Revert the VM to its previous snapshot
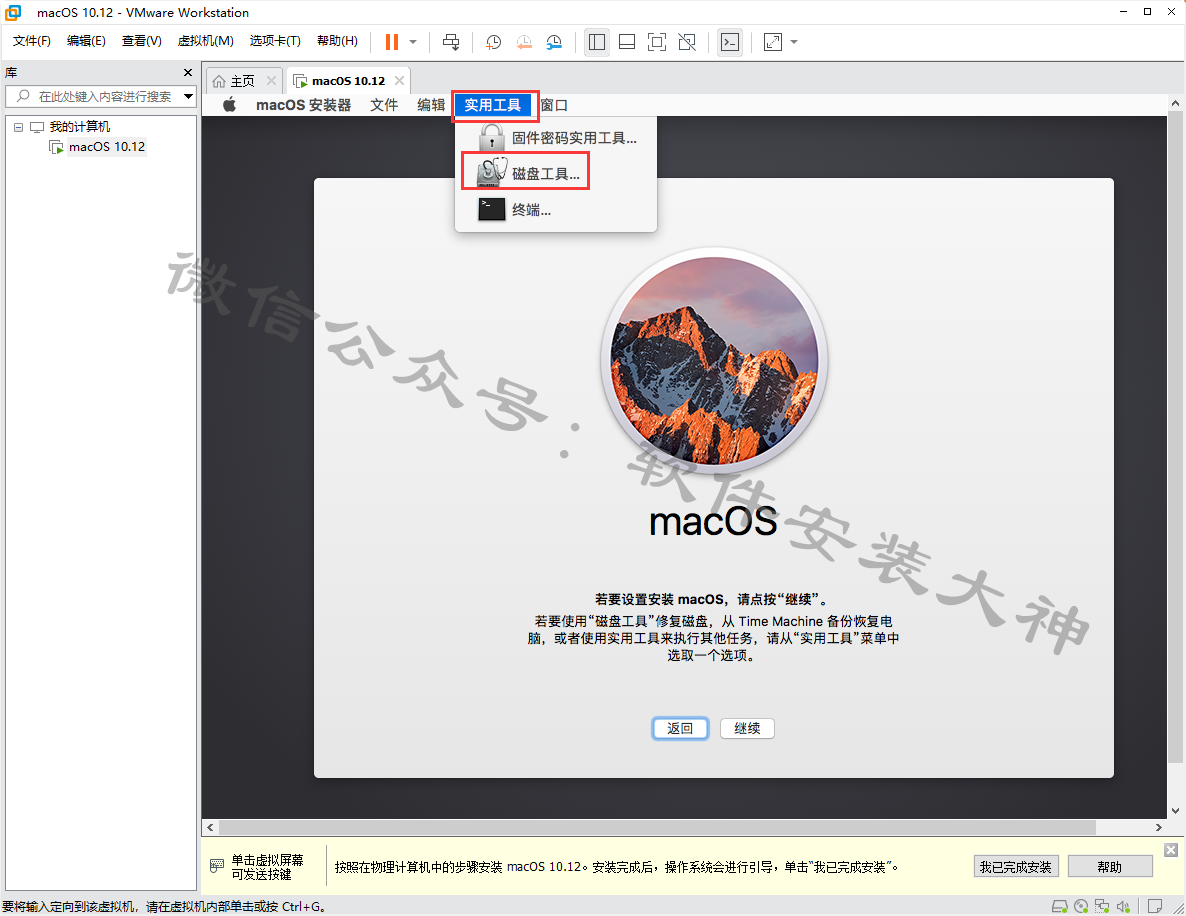This screenshot has height=916, width=1186. 523,42
